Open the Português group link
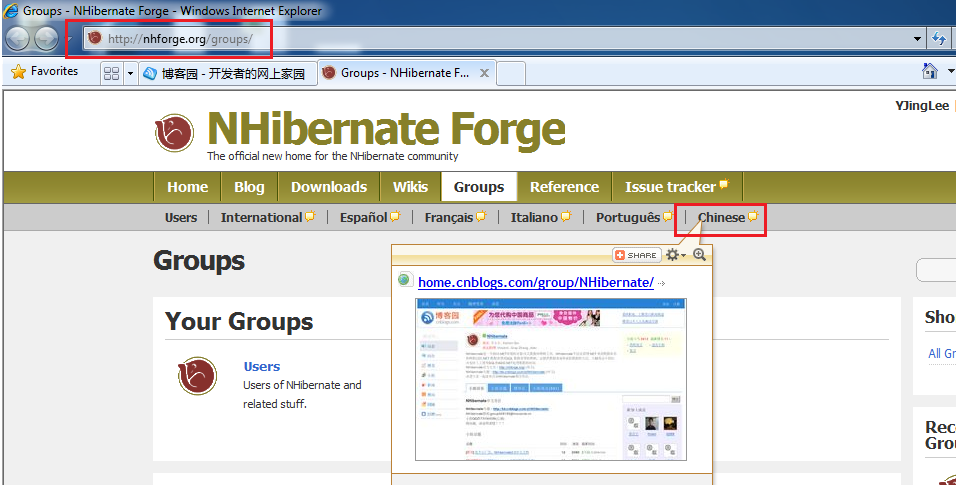The width and height of the screenshot is (956, 487). tap(628, 218)
